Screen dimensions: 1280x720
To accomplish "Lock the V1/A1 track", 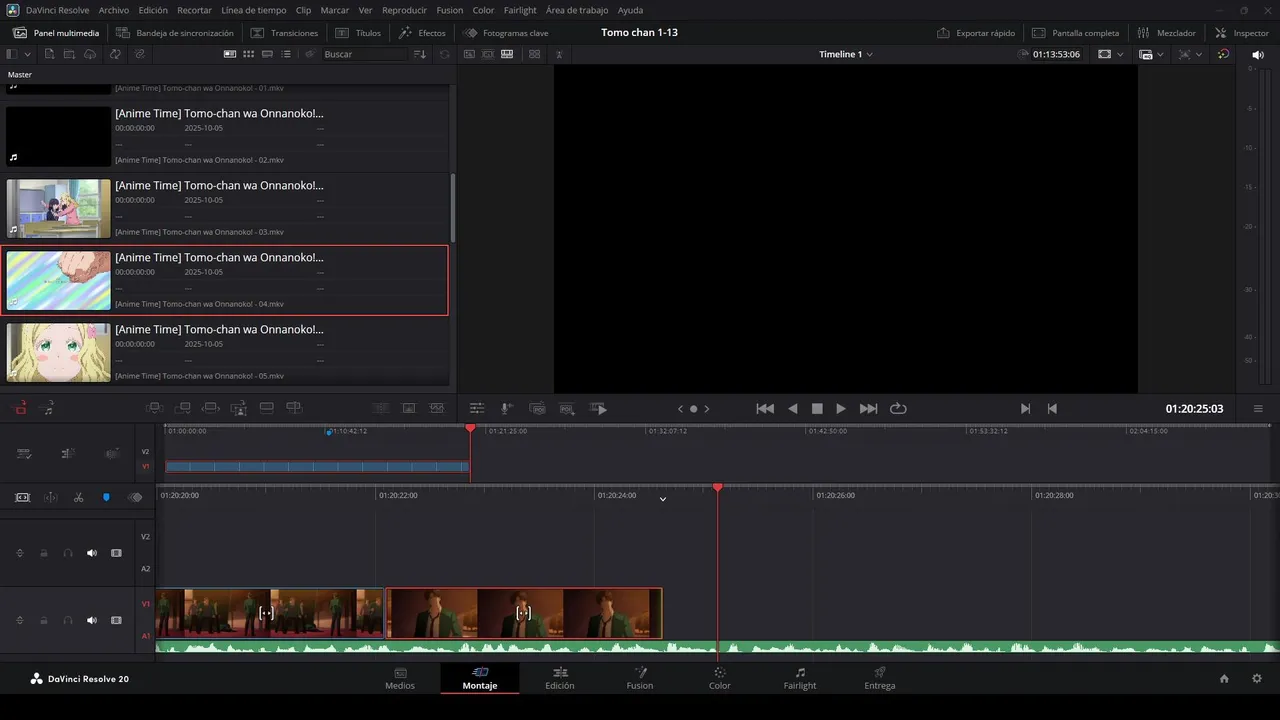I will [x=44, y=620].
